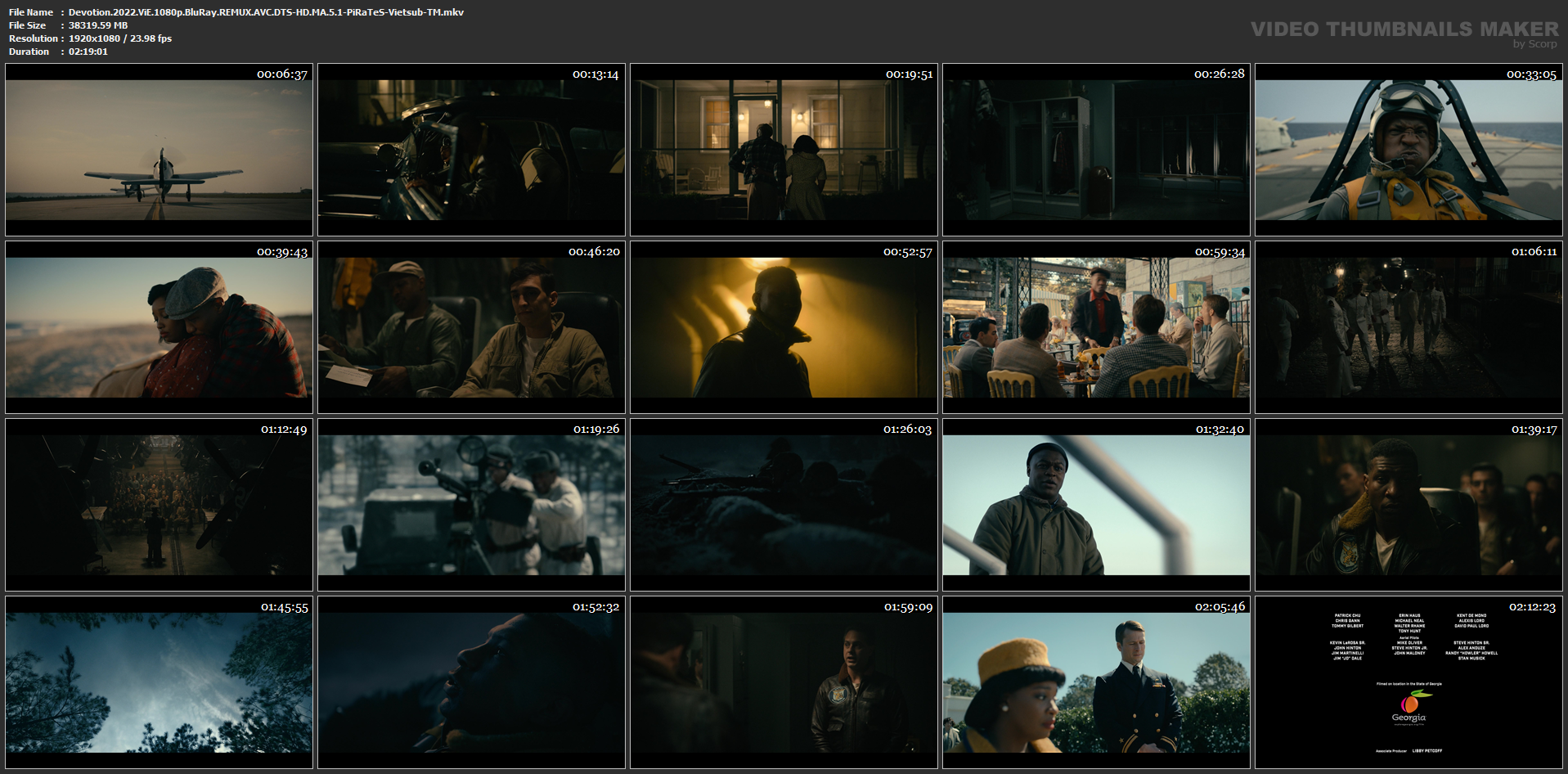The width and height of the screenshot is (1568, 774).
Task: Click the file name text ending Vietsub-TM.mkv
Action: tap(266, 12)
